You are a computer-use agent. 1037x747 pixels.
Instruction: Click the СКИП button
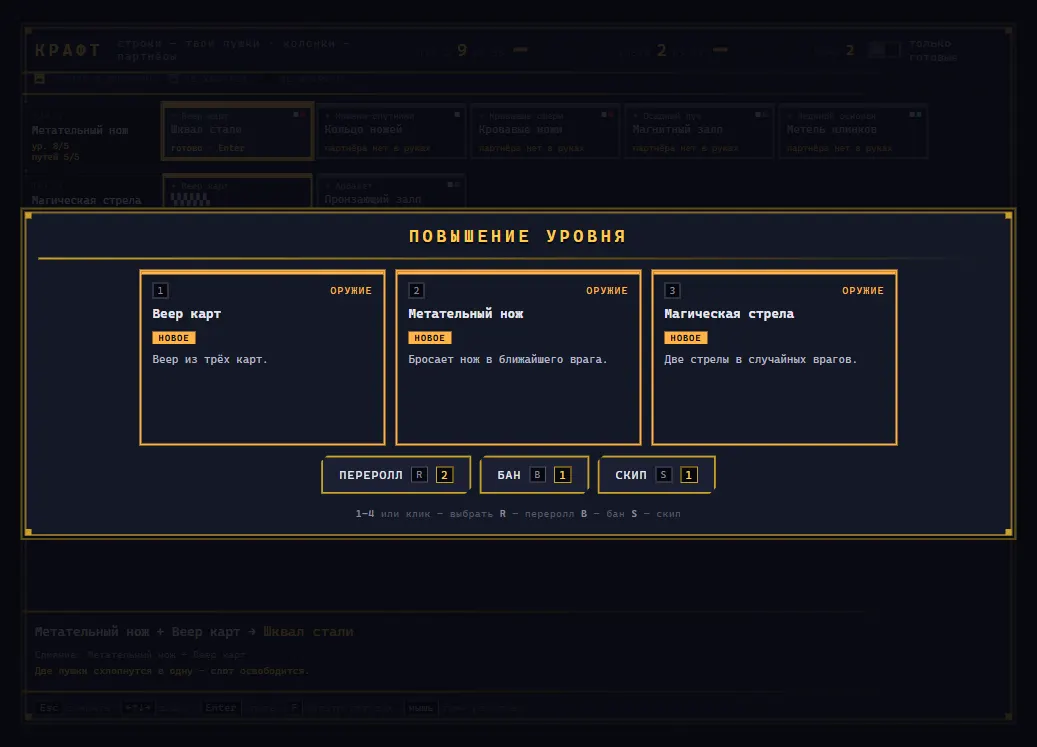657,475
